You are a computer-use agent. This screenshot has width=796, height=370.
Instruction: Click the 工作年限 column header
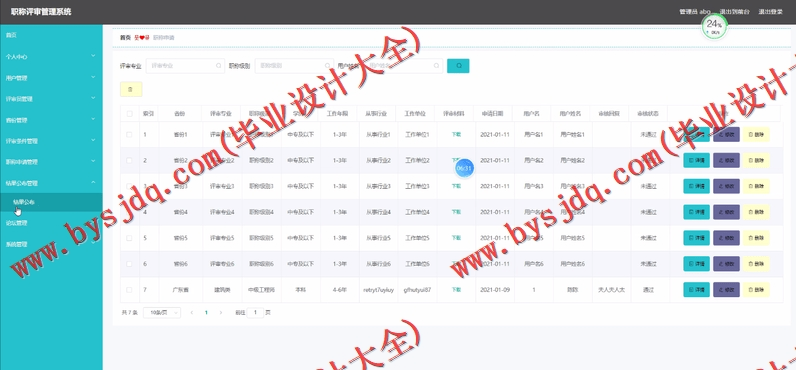coord(338,114)
